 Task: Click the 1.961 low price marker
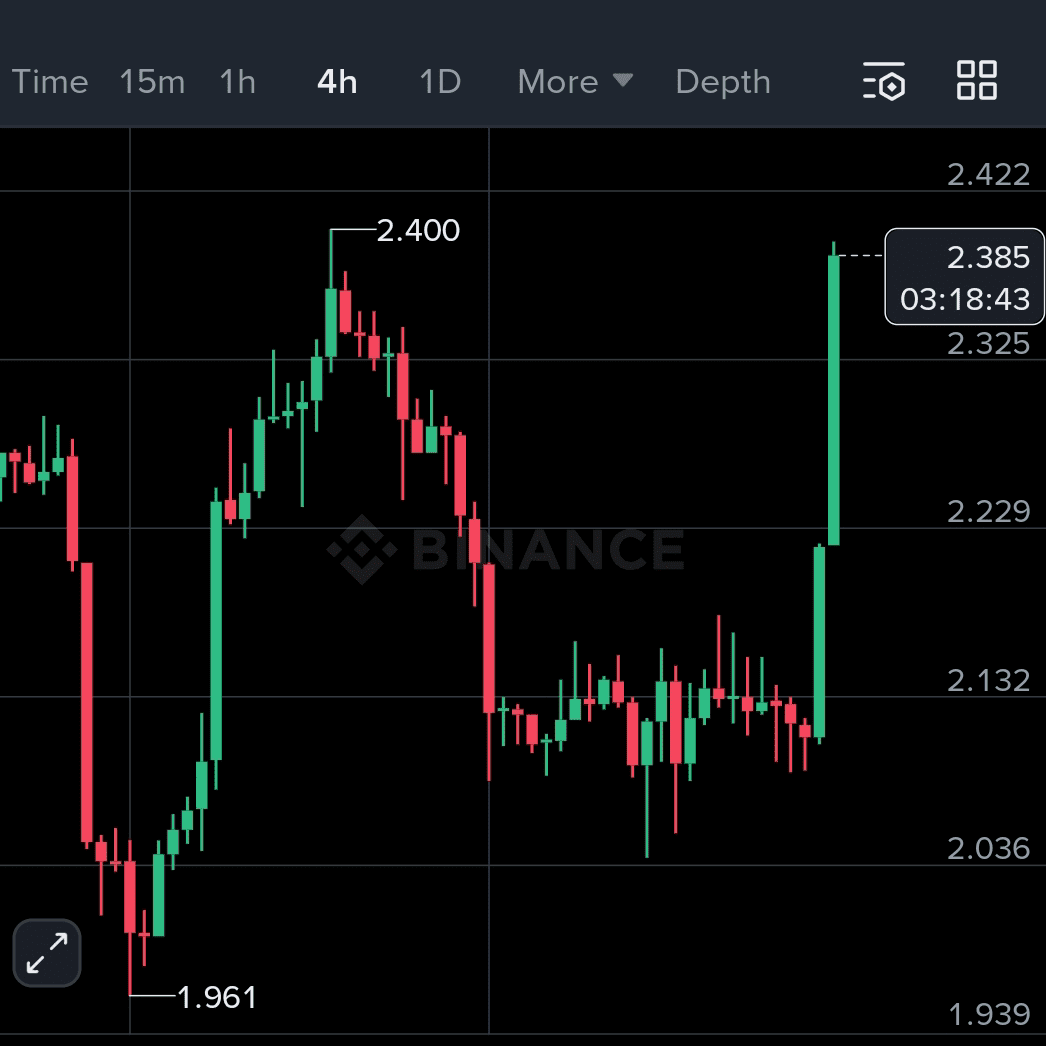pos(217,997)
